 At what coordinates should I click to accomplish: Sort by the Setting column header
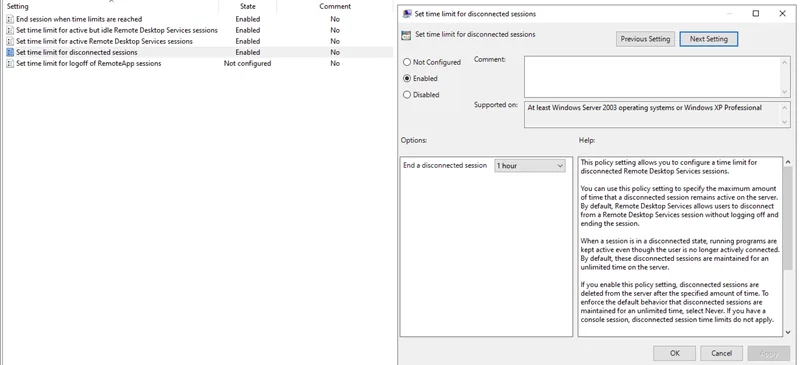[110, 7]
